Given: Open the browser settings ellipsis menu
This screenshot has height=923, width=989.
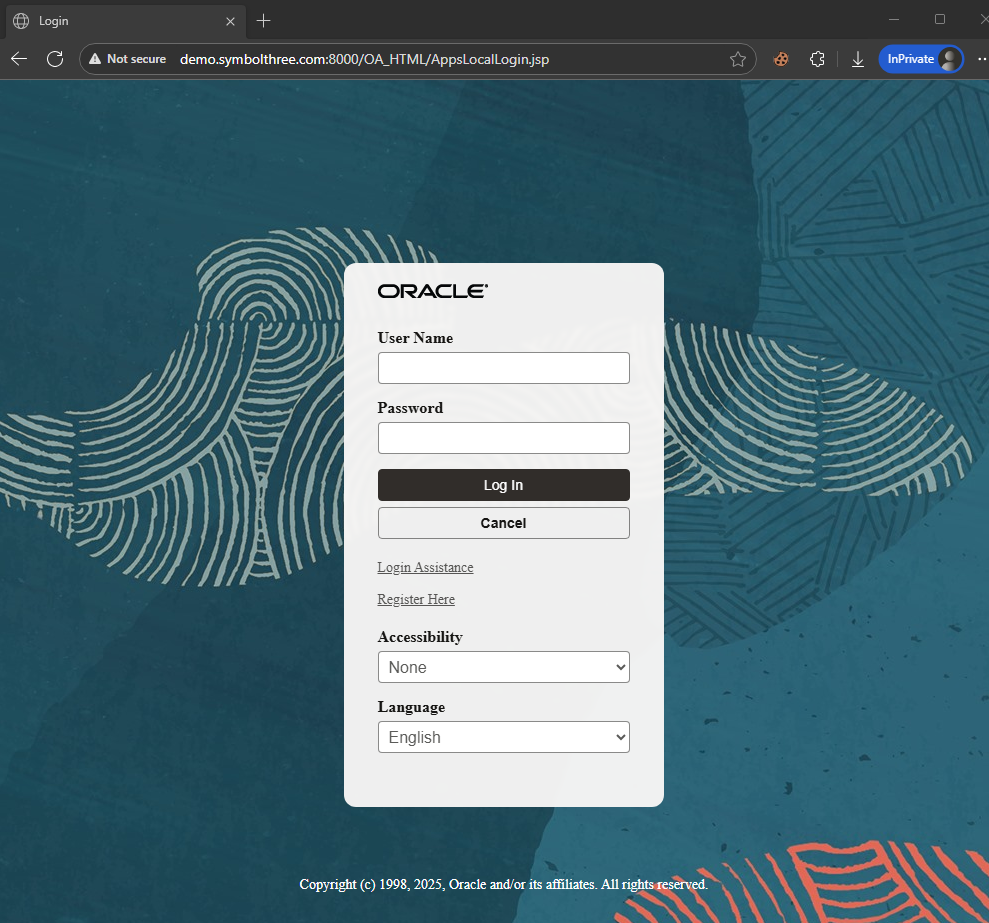Looking at the screenshot, I should point(980,59).
